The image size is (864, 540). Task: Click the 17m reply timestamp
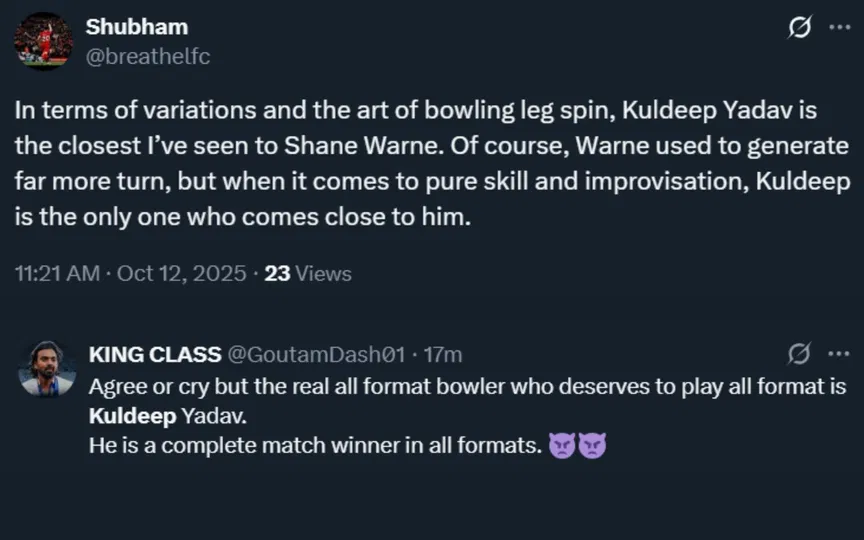tap(441, 354)
